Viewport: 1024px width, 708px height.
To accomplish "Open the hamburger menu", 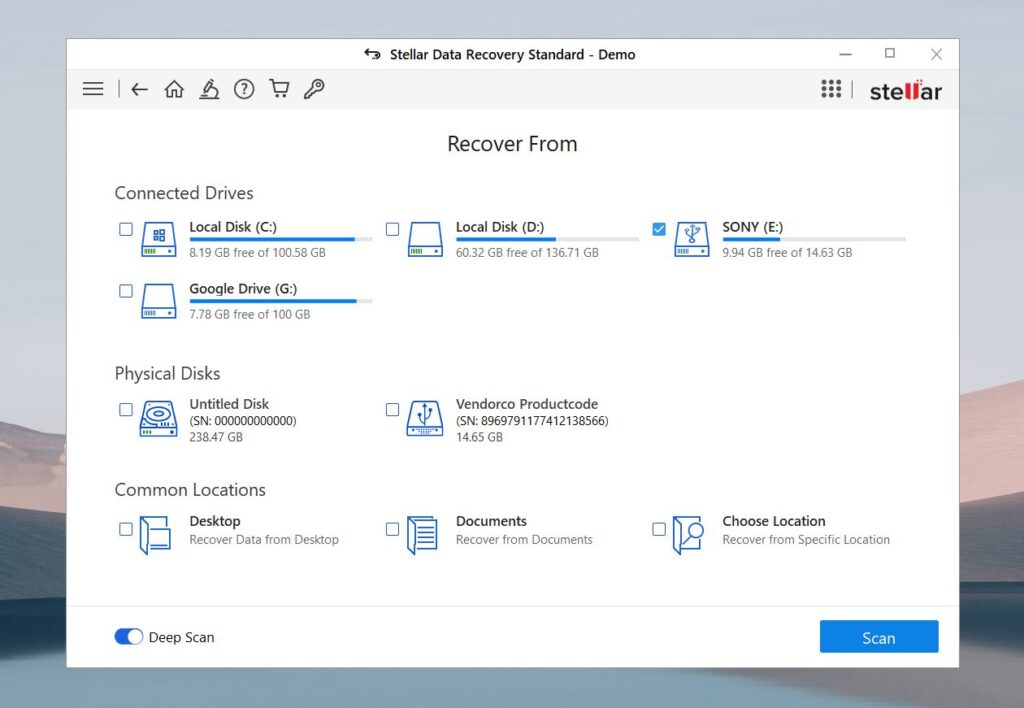I will 92,89.
